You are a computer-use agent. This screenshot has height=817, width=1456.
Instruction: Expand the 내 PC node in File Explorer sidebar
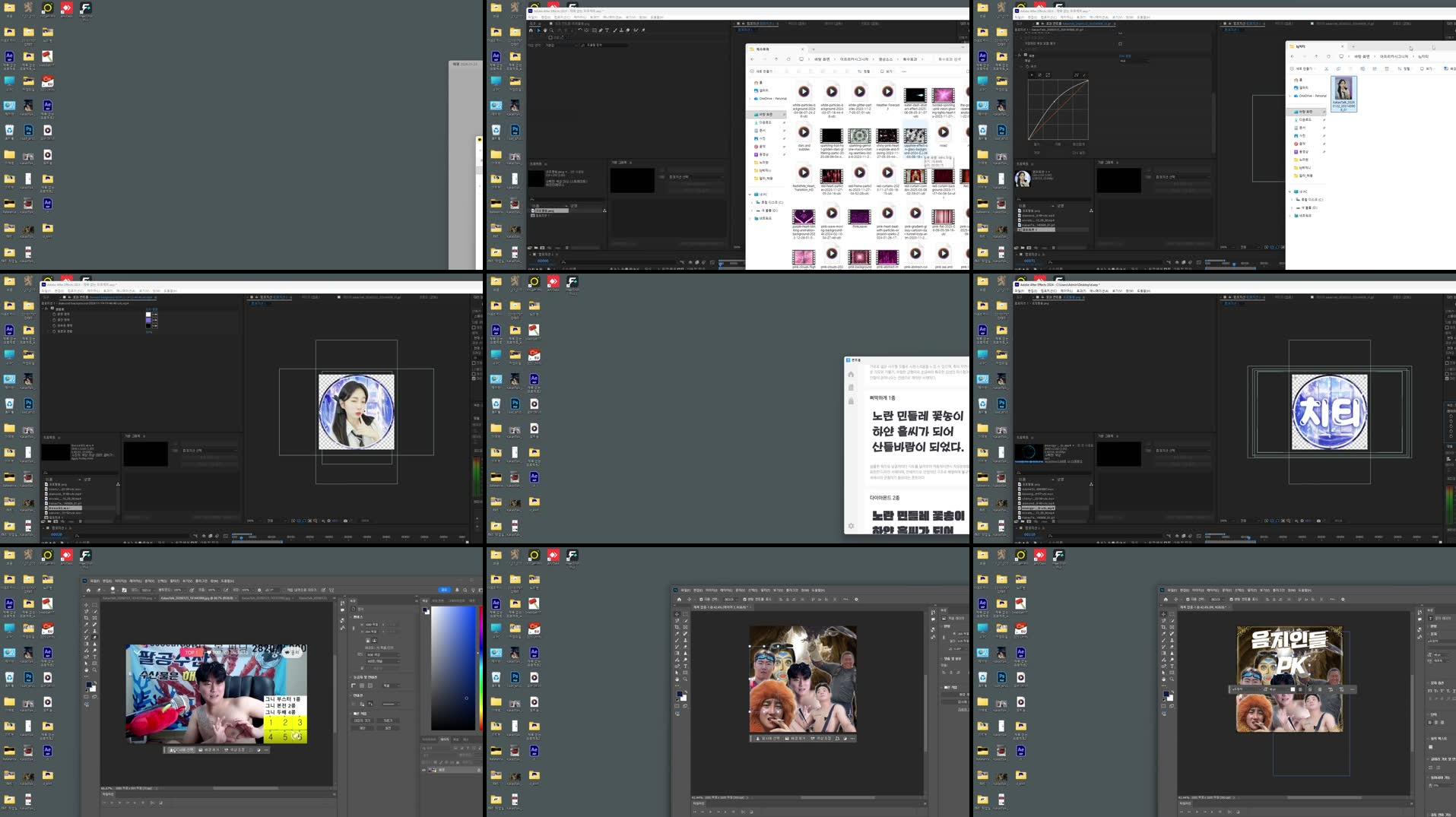(1289, 192)
